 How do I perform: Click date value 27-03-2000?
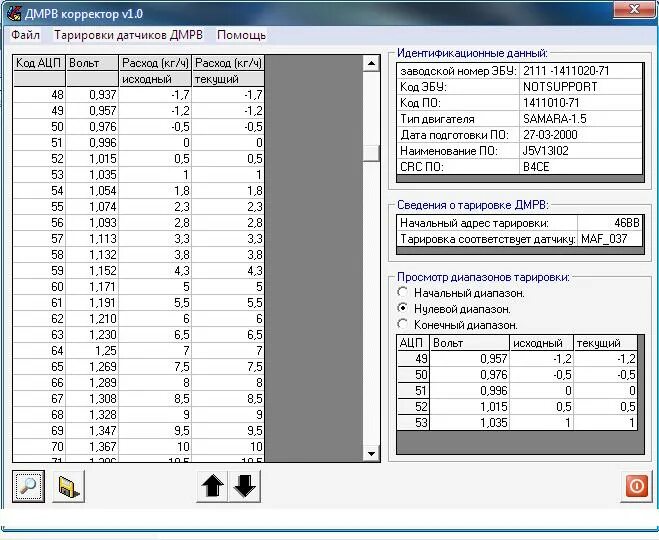coord(581,134)
